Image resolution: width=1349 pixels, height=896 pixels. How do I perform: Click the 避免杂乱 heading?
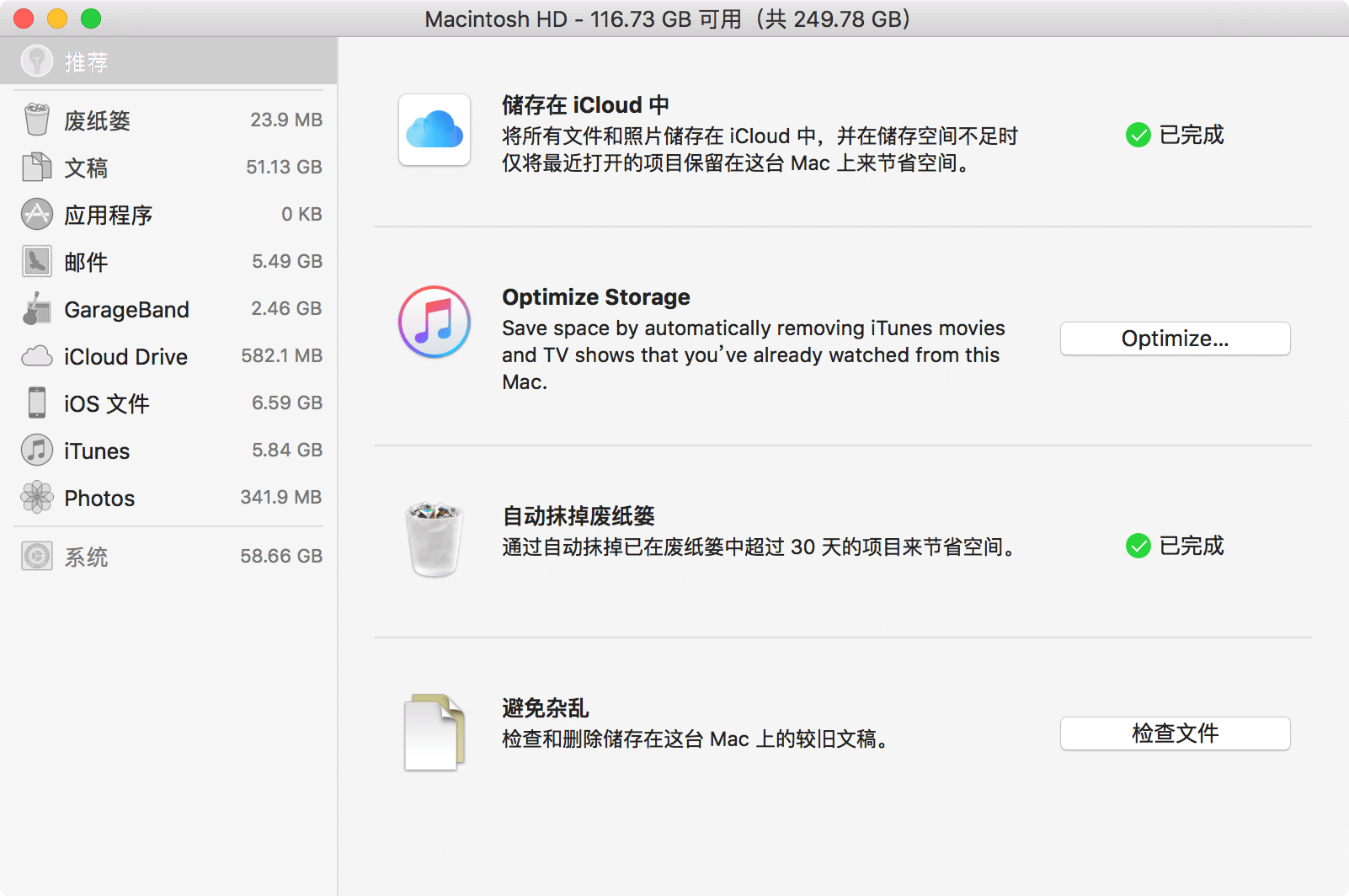(546, 708)
